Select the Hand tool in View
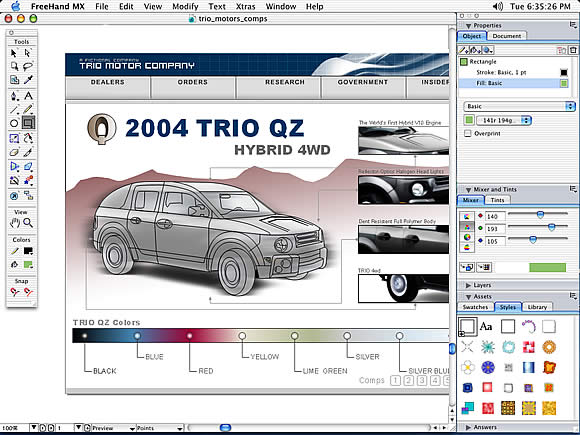The image size is (580, 435). 14,223
